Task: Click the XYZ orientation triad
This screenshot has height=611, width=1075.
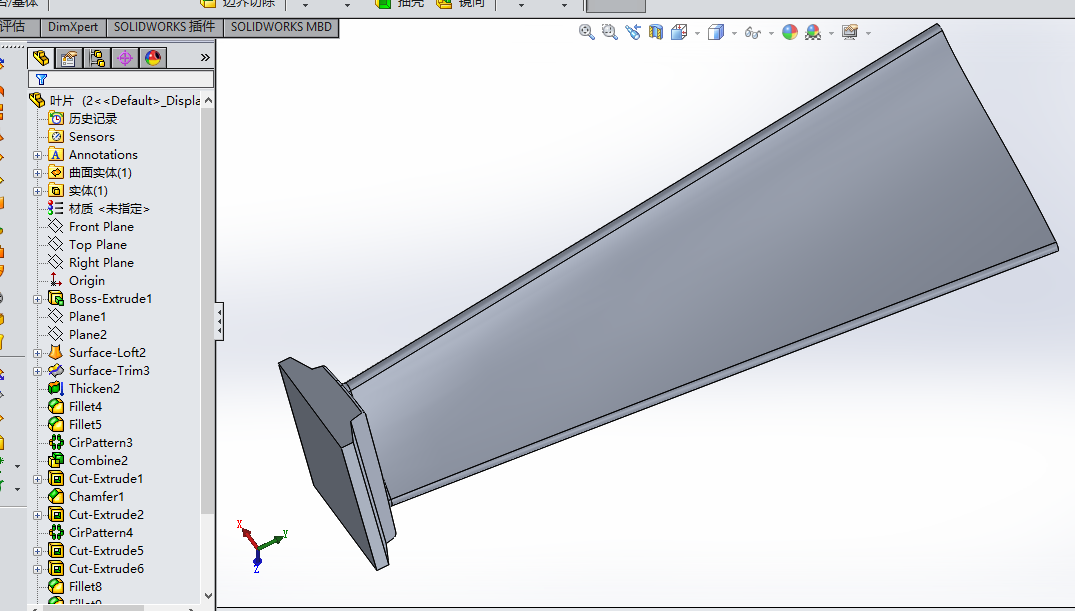Action: [262, 546]
